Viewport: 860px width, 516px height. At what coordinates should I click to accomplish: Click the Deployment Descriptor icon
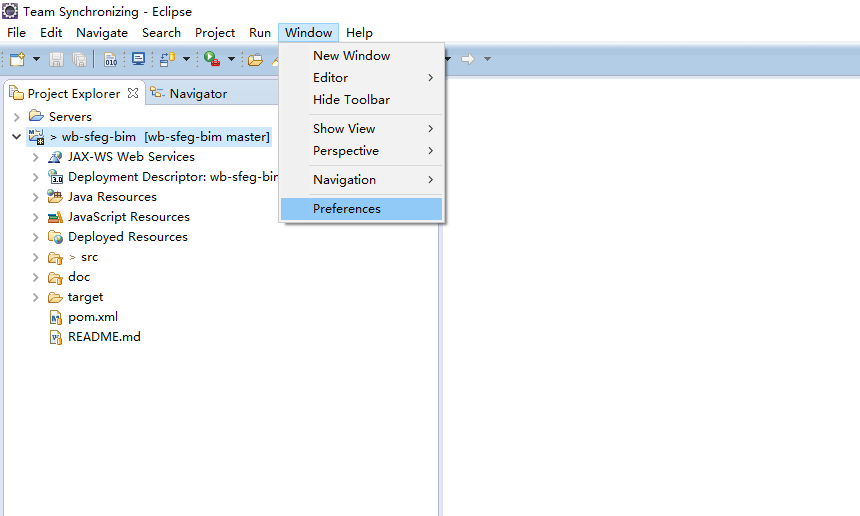55,177
